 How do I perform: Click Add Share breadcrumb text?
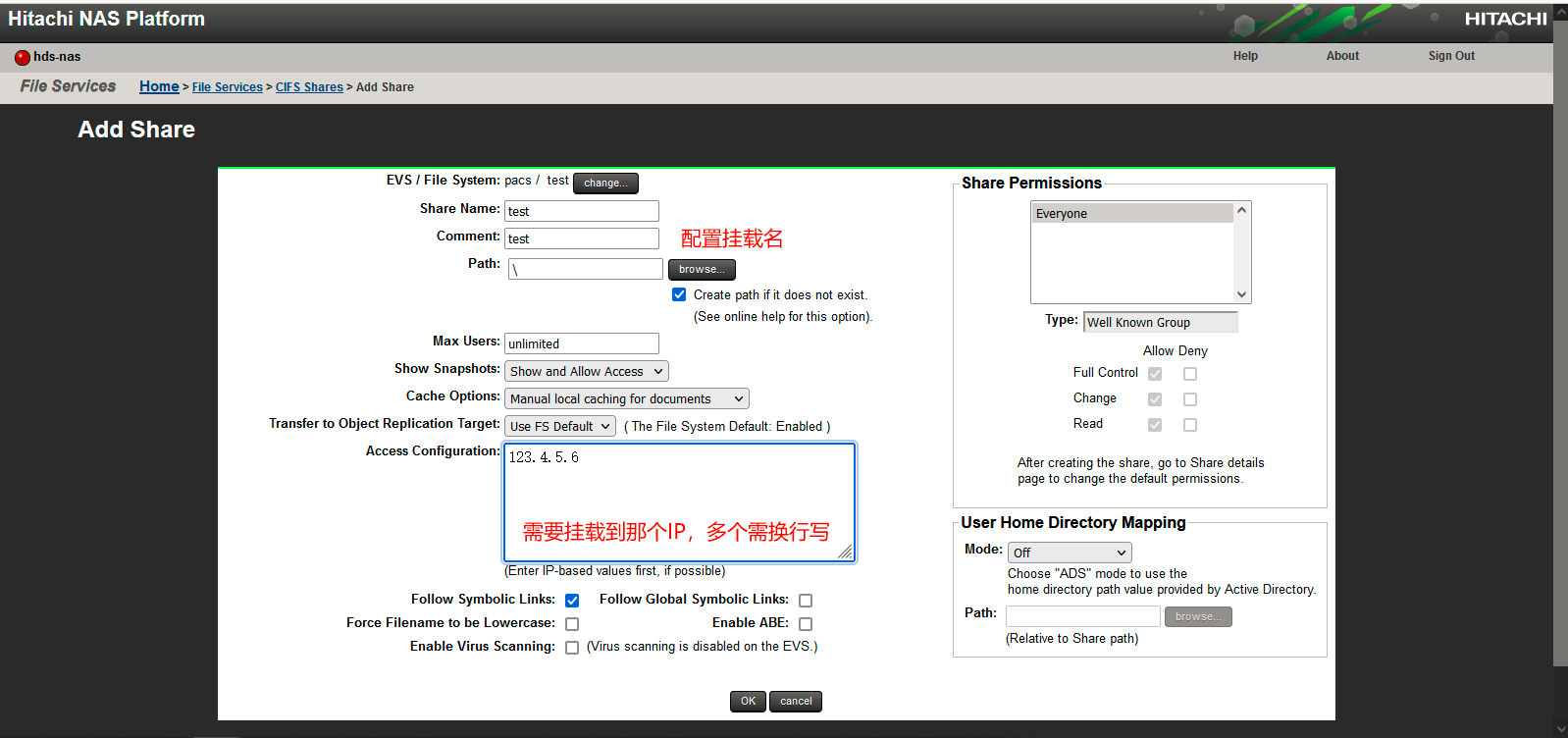[x=385, y=87]
